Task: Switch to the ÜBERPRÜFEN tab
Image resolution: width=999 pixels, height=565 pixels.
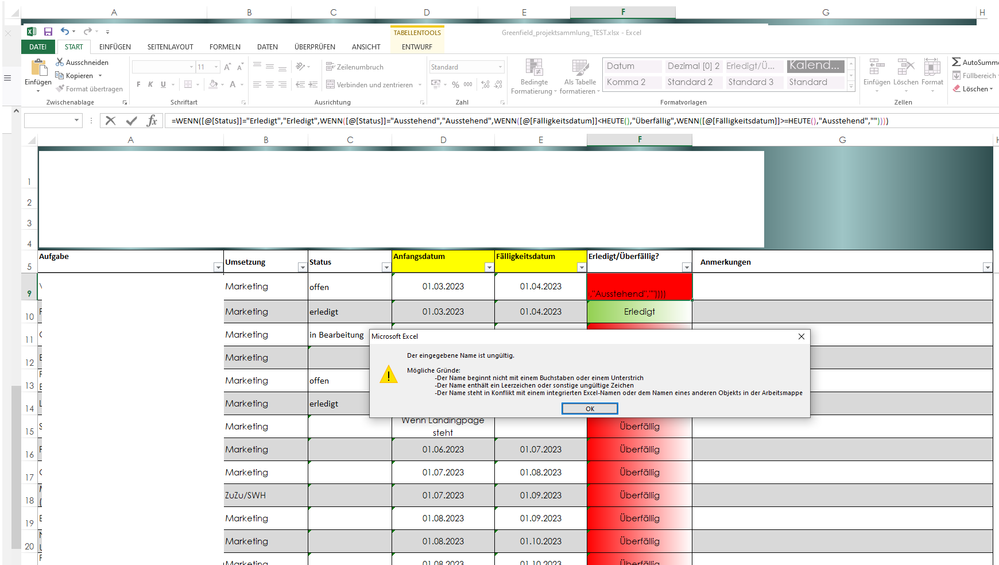Action: [315, 46]
